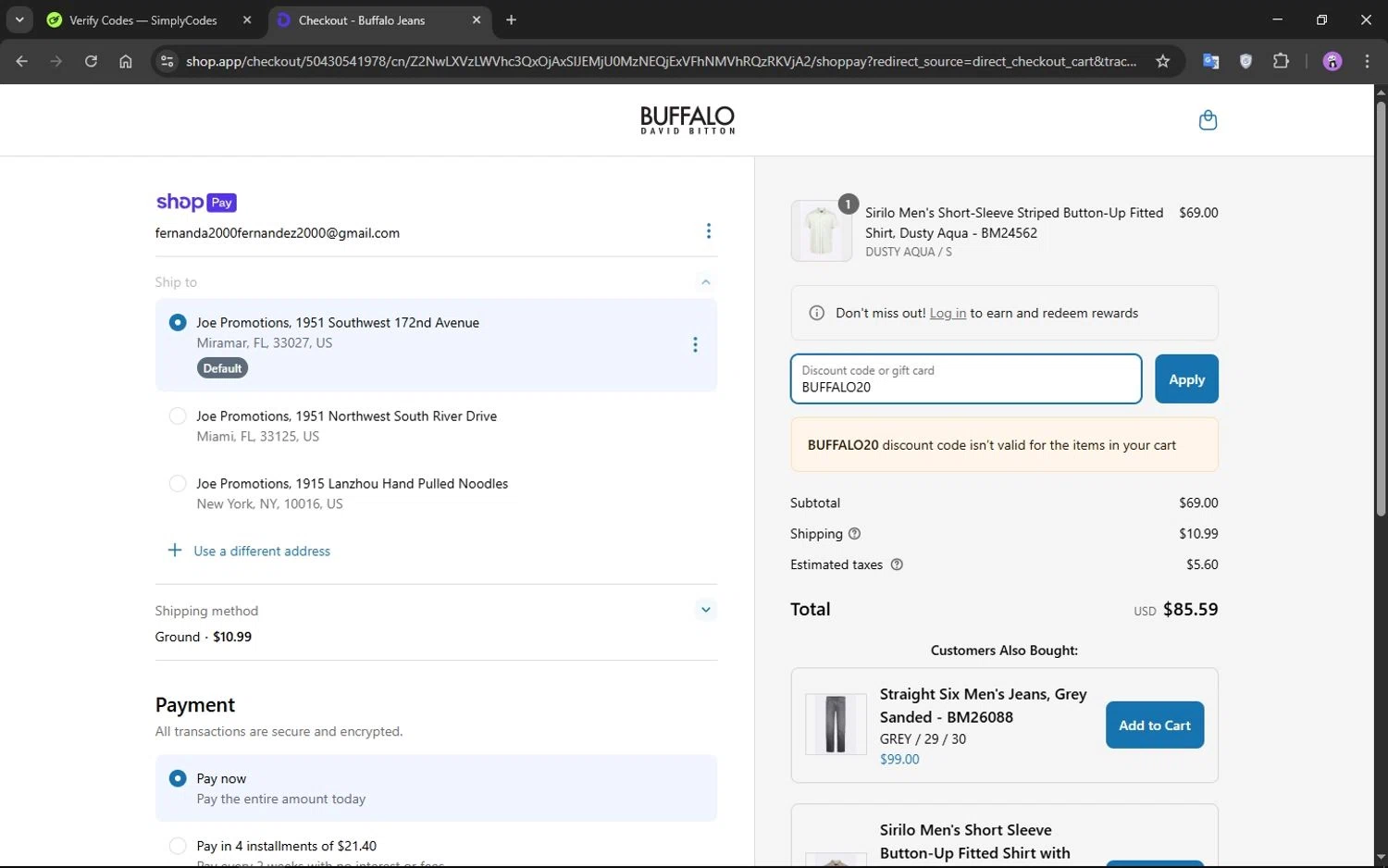View site information icon in address bar
The width and height of the screenshot is (1388, 868).
pyautogui.click(x=167, y=61)
